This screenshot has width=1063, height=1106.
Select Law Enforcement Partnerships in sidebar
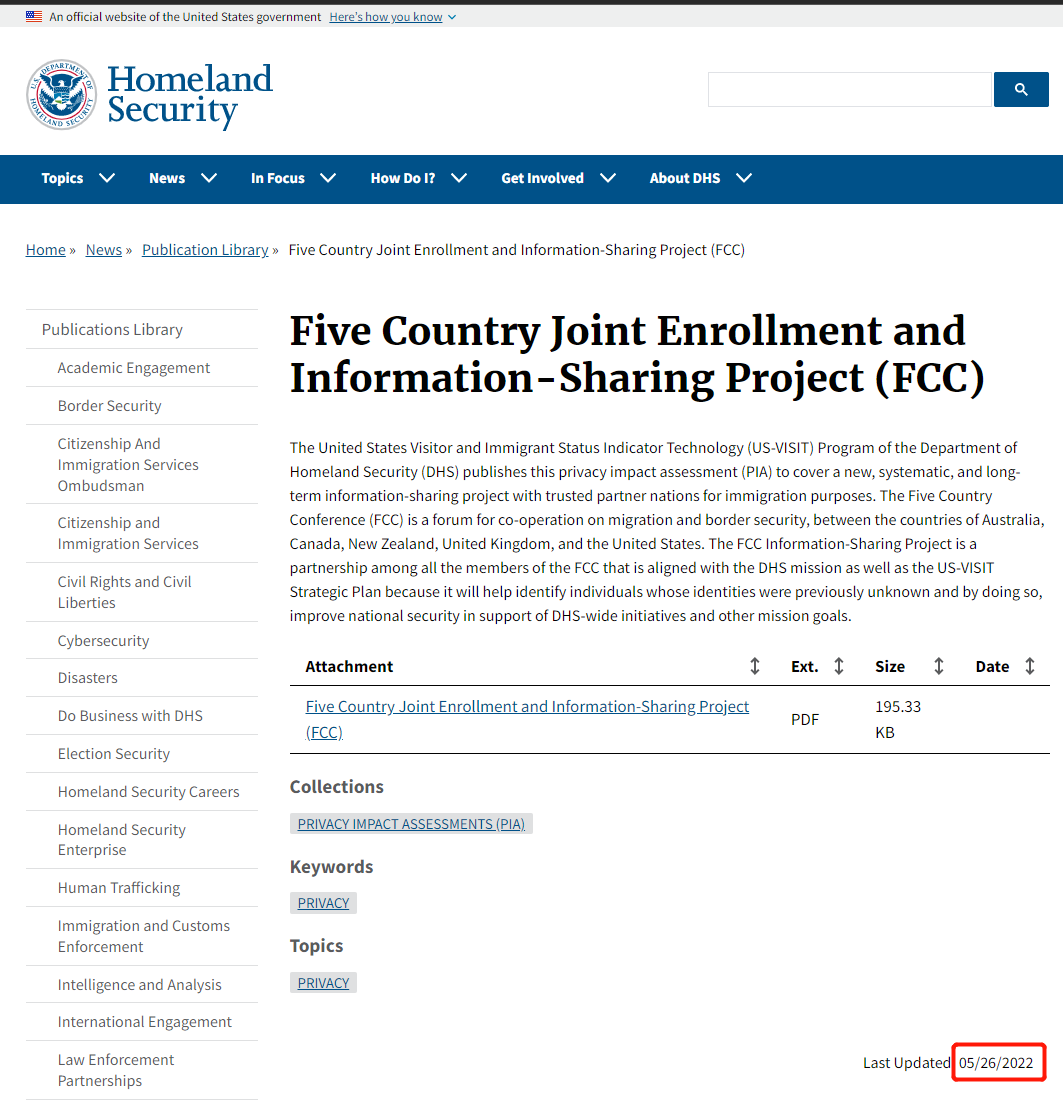116,1070
